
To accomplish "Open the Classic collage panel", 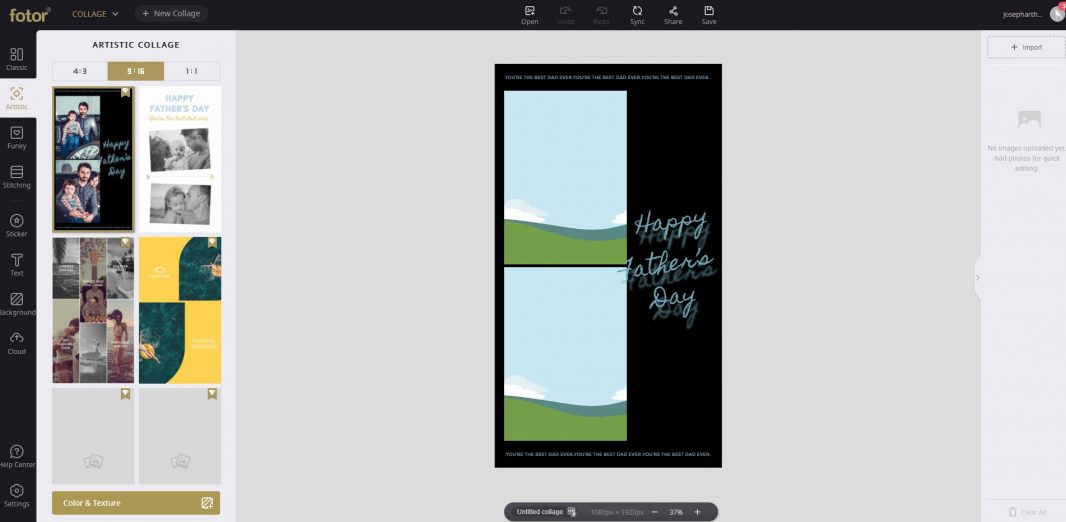I will pyautogui.click(x=17, y=59).
